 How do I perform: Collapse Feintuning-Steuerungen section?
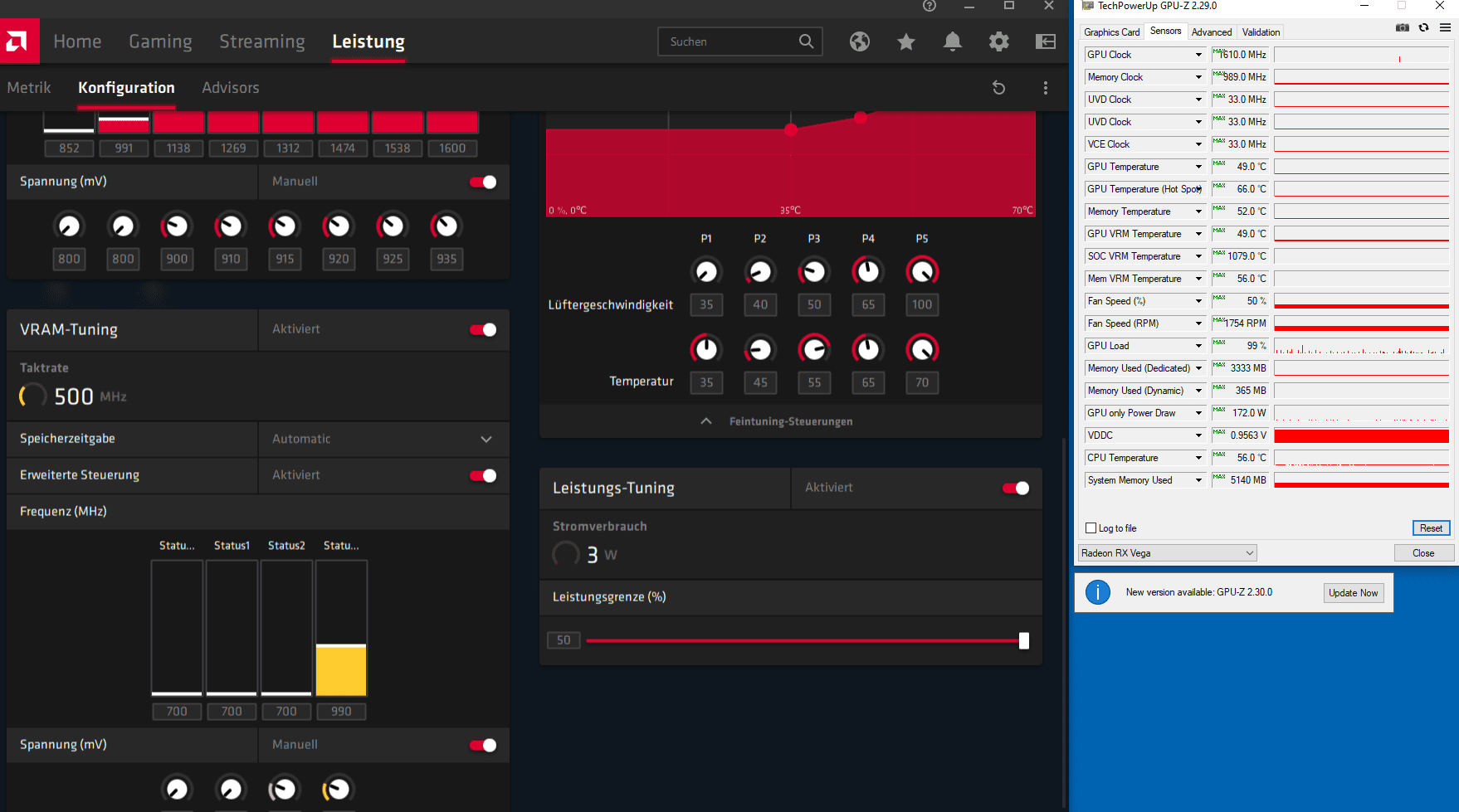(x=791, y=421)
